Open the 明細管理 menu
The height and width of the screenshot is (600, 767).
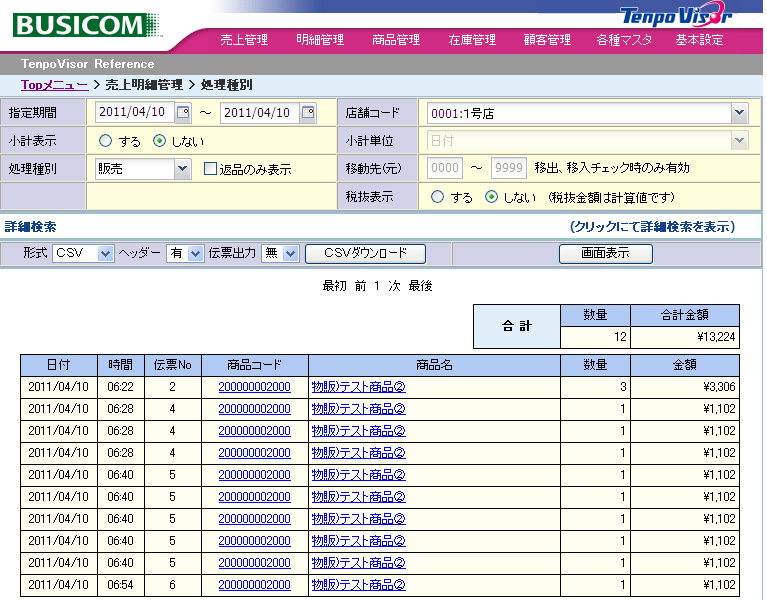click(320, 40)
